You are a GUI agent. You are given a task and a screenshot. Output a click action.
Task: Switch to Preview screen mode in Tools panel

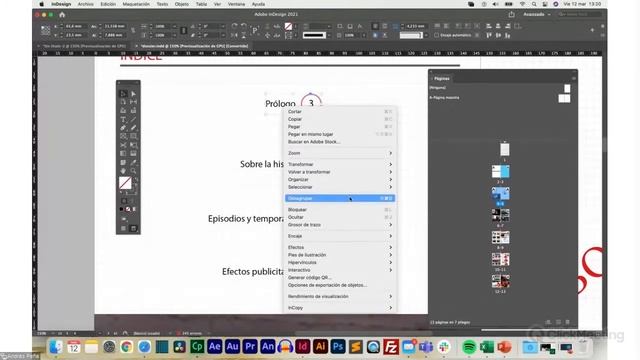133,228
